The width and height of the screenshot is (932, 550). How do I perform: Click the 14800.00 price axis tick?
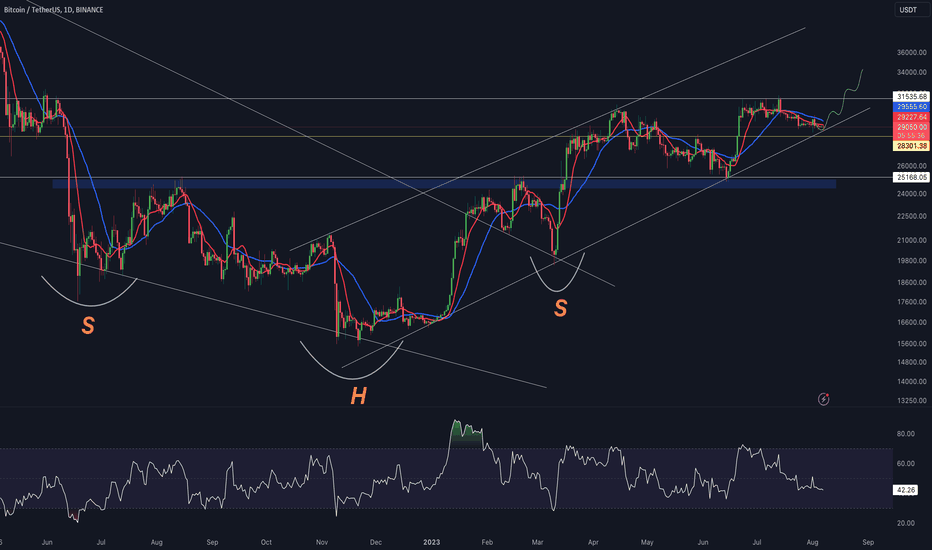[x=912, y=362]
